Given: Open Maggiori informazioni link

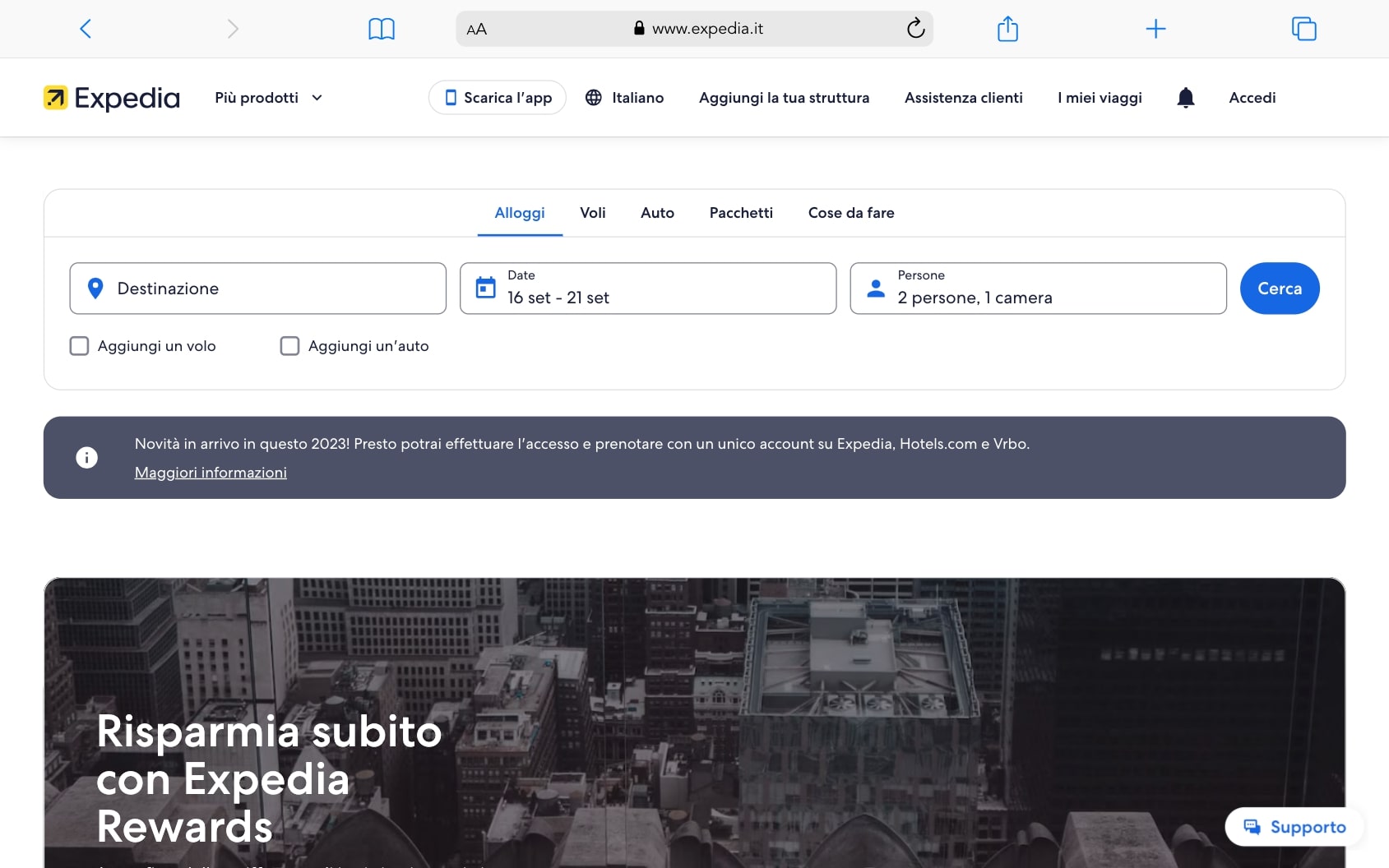Looking at the screenshot, I should (211, 473).
